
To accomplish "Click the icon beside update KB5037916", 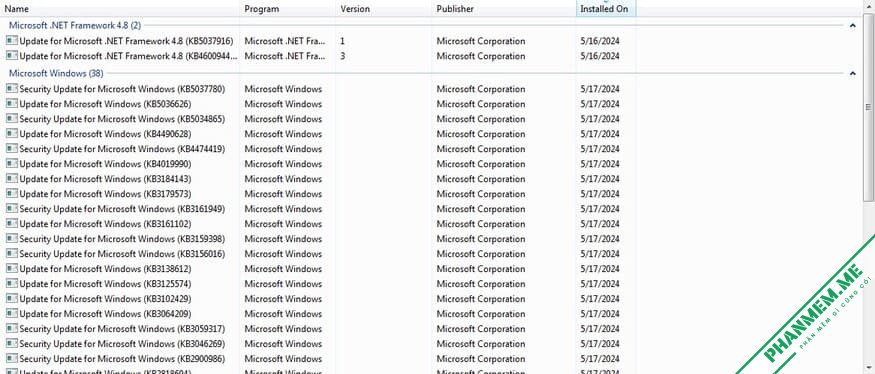I will [x=12, y=41].
